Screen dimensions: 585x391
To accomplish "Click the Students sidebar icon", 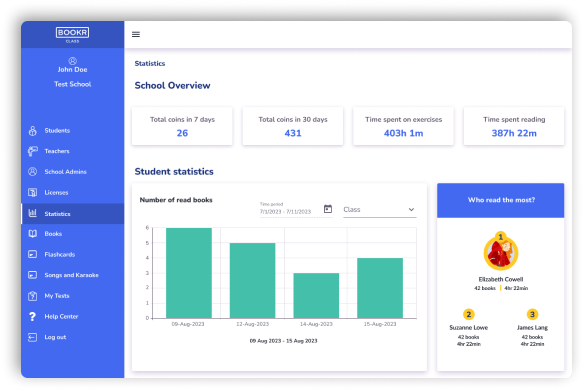I will point(33,131).
